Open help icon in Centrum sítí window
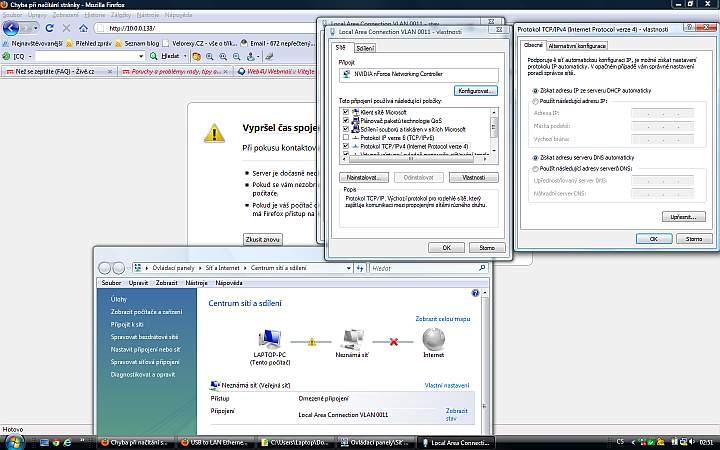Screen dimensions: 720x450 (475, 293)
